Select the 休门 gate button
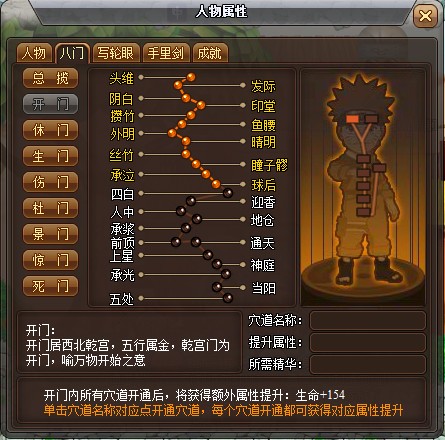 tap(50, 130)
